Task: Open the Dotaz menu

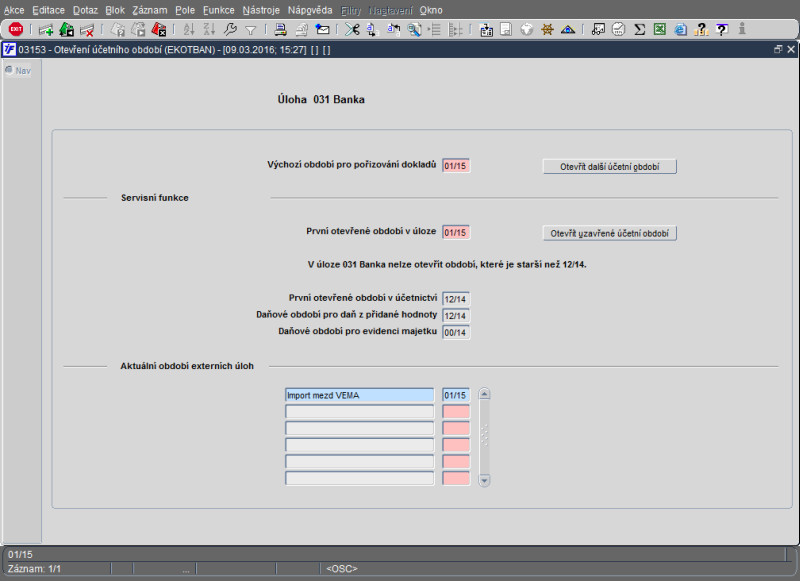Action: tap(85, 10)
